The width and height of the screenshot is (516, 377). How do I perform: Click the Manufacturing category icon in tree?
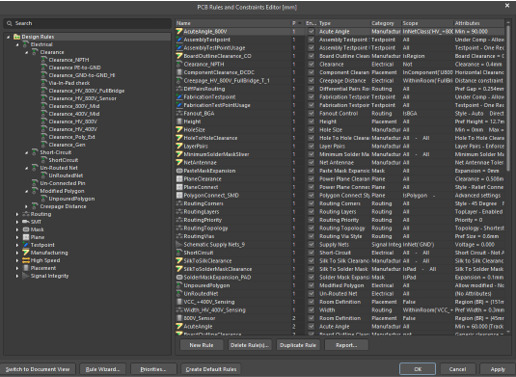click(x=26, y=253)
